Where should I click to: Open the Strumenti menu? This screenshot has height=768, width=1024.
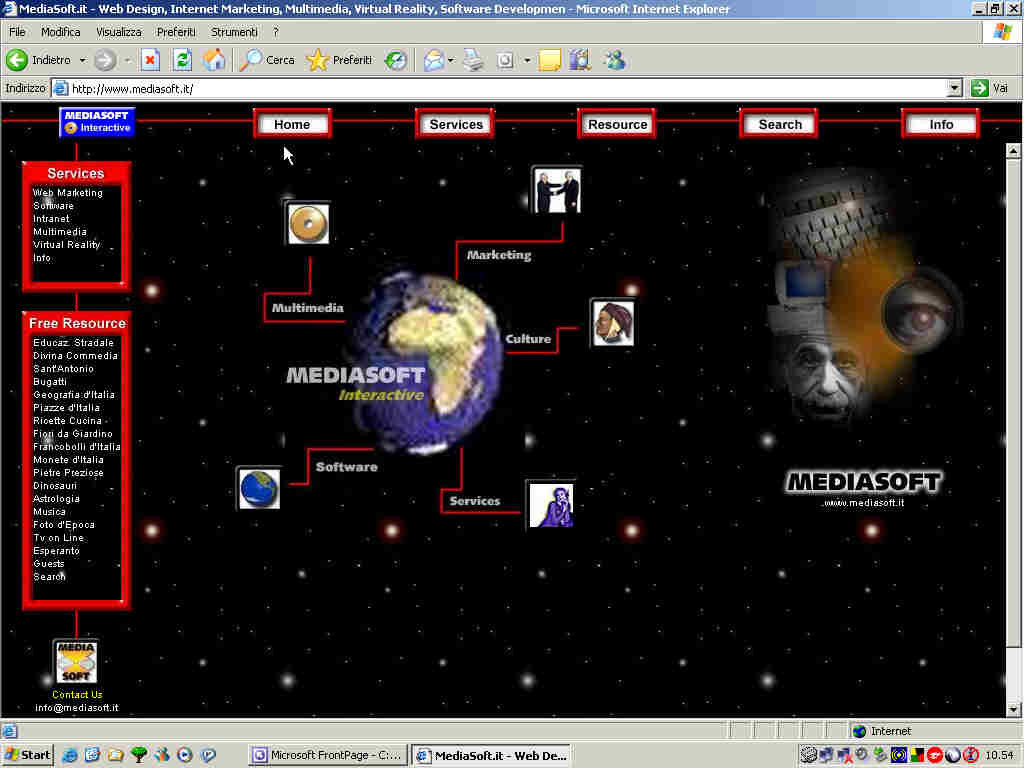234,32
